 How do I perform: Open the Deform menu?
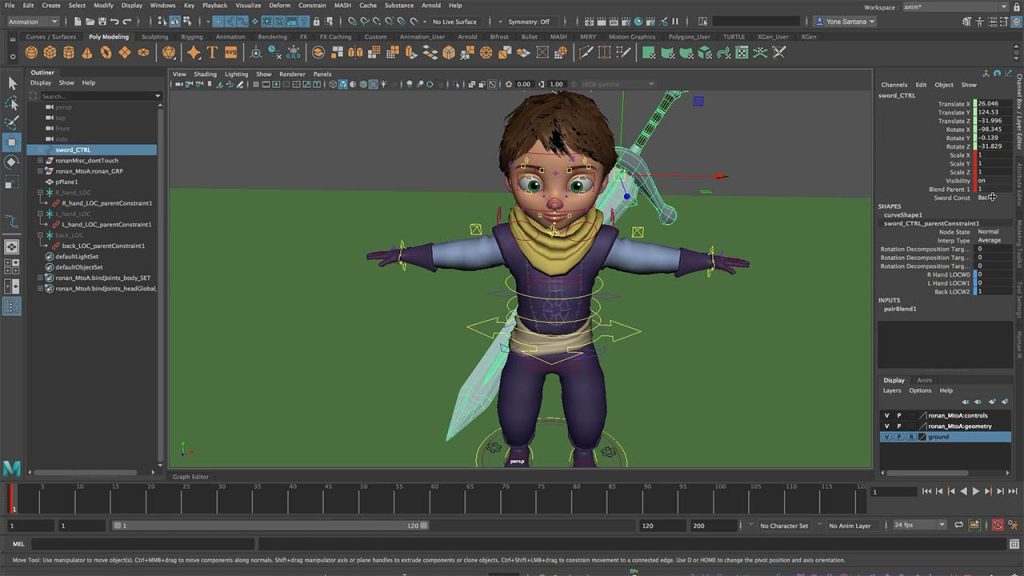[x=280, y=5]
